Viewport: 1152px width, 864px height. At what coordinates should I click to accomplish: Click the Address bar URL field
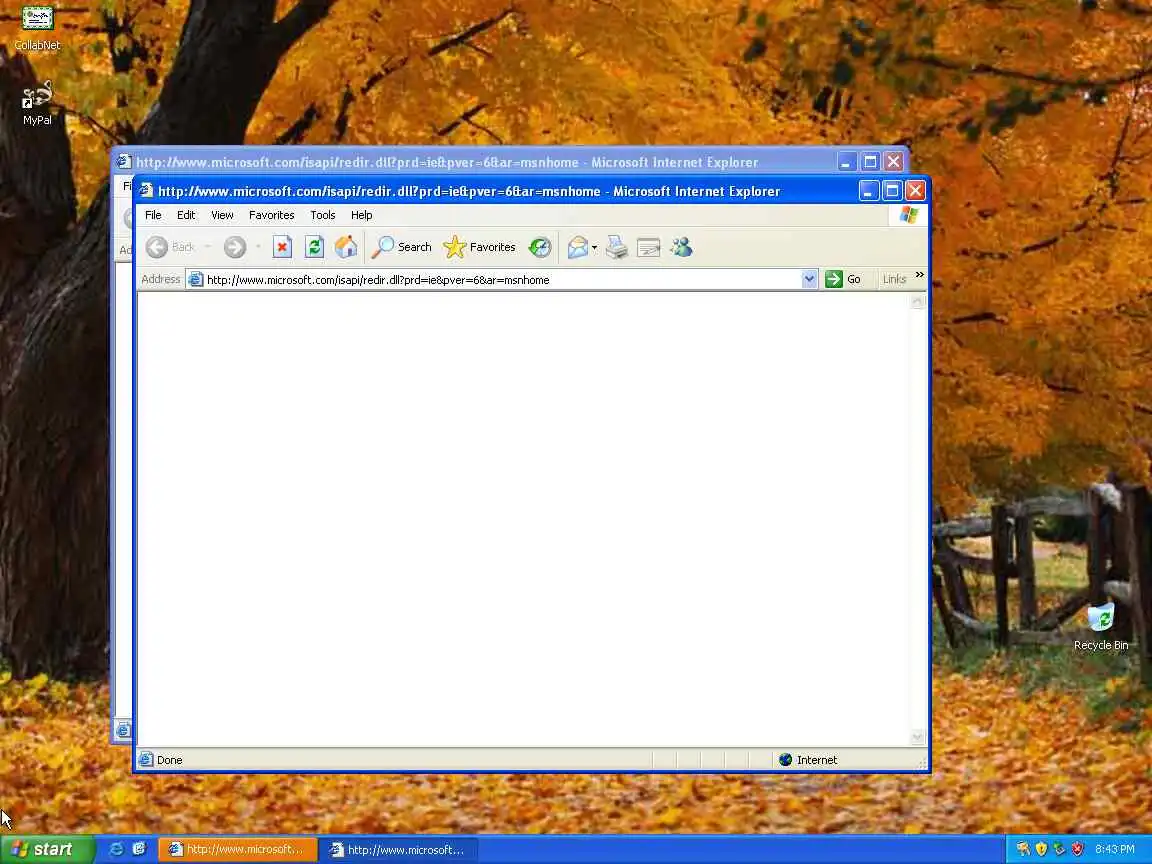(x=502, y=279)
